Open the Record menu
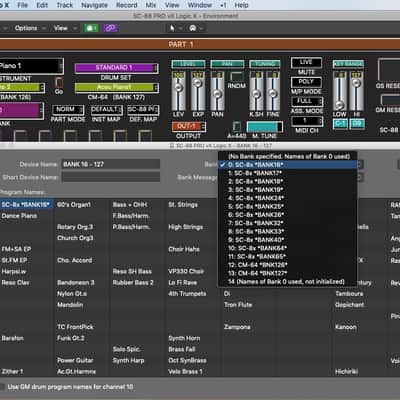The height and width of the screenshot is (400, 400). 127,5
